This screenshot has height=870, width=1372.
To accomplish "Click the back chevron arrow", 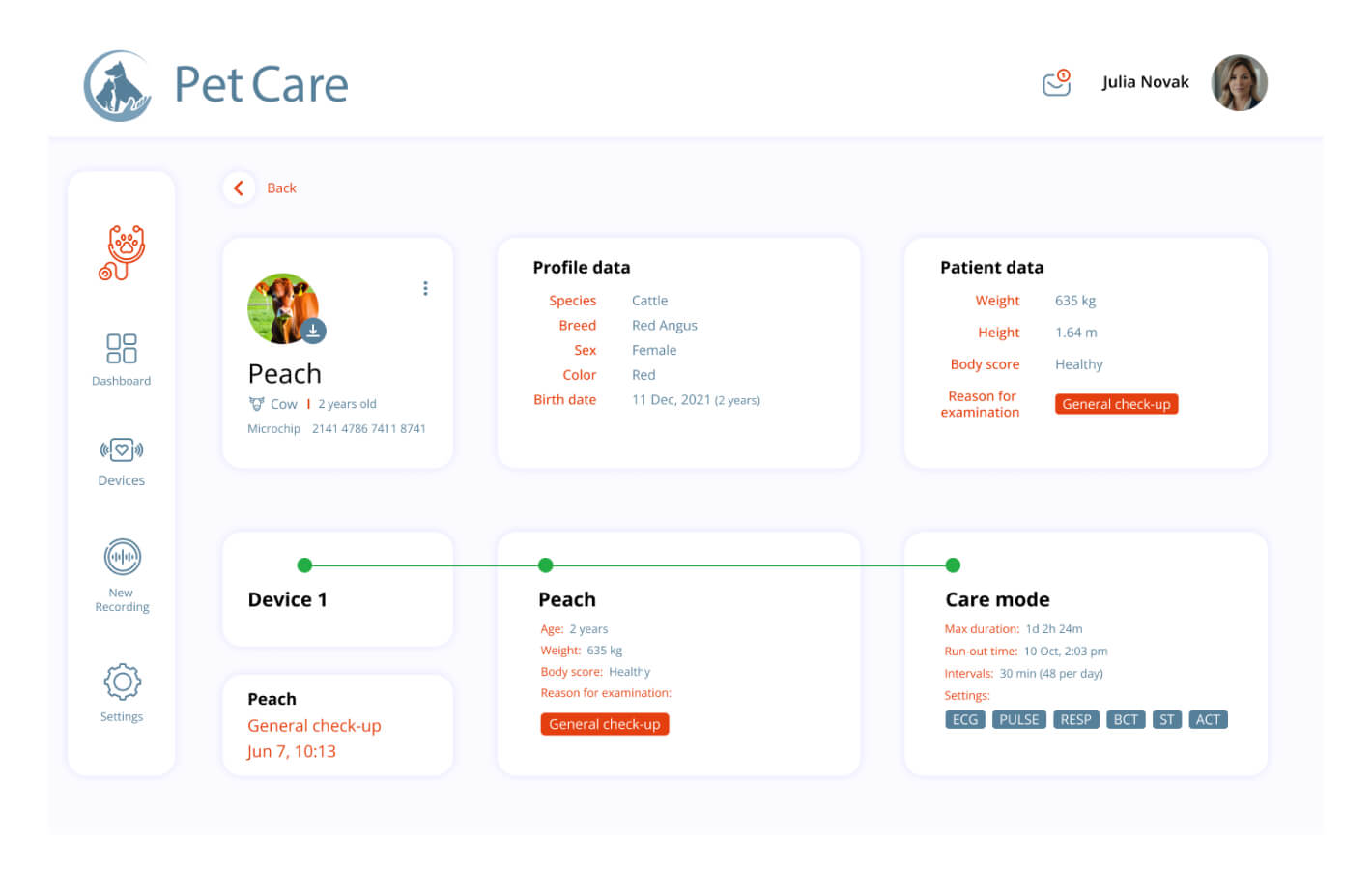I will [239, 188].
